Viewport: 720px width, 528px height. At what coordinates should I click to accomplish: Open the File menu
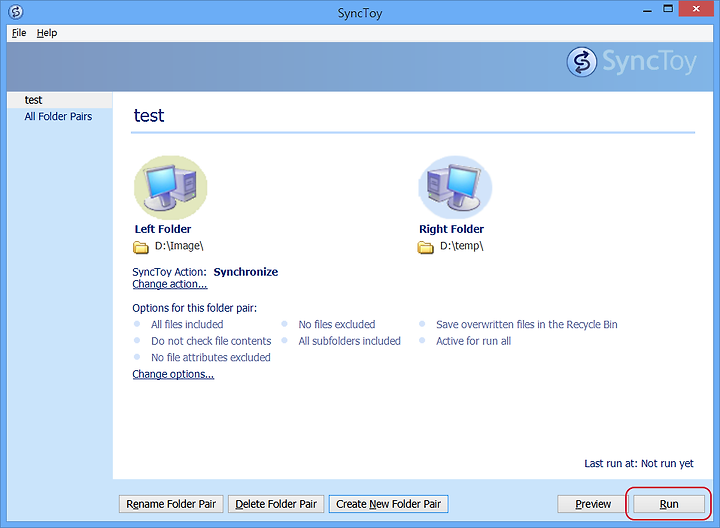(x=19, y=33)
